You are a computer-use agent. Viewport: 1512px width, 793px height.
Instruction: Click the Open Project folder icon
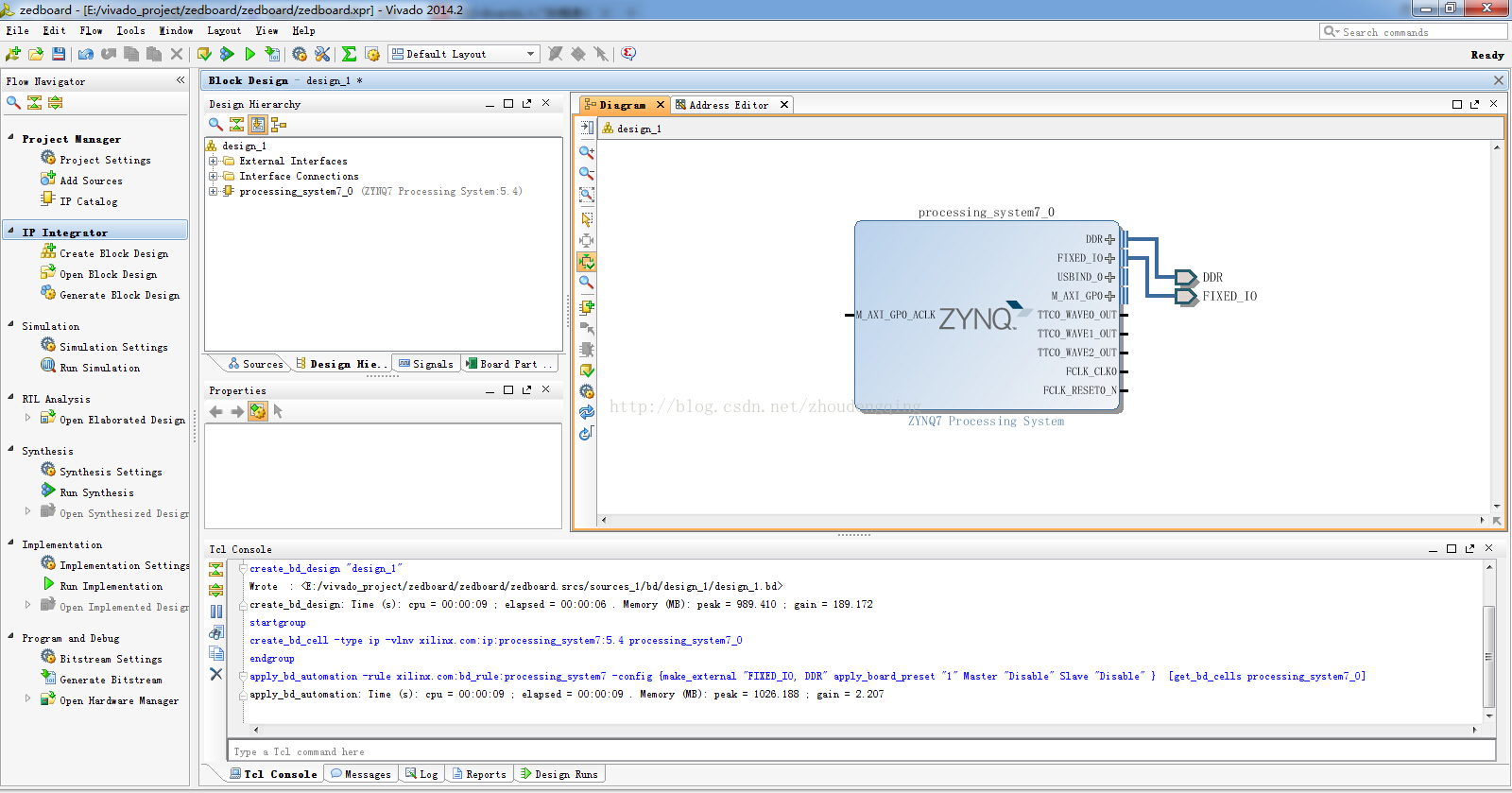coord(36,55)
